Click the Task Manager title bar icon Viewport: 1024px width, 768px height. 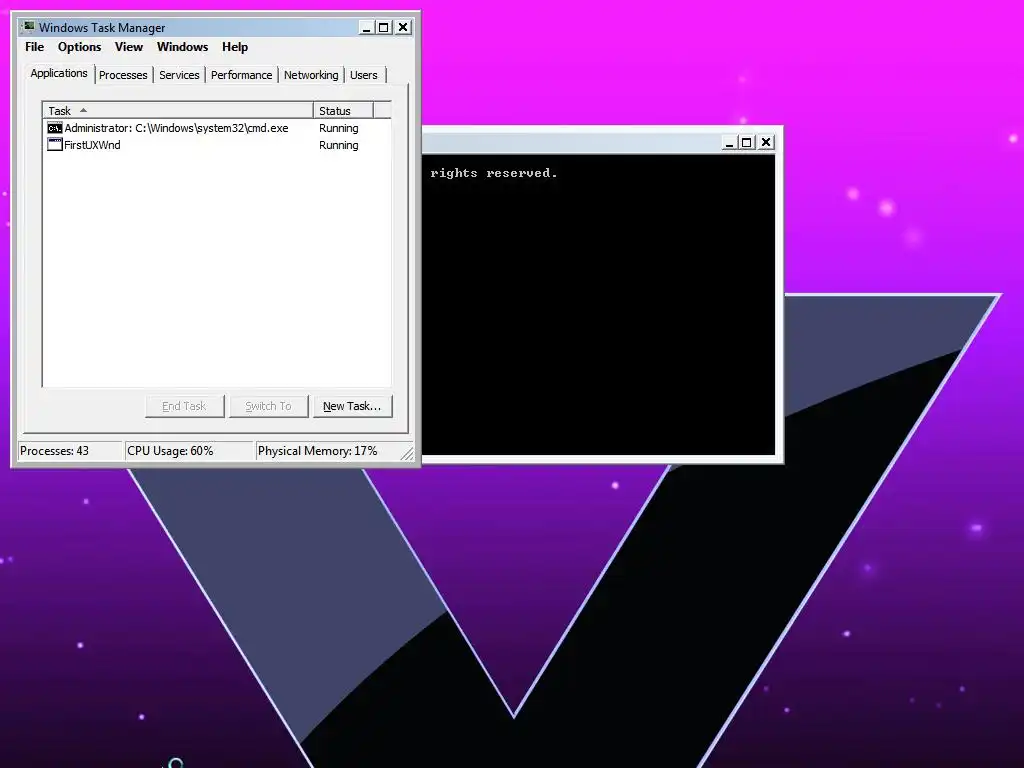coord(28,27)
